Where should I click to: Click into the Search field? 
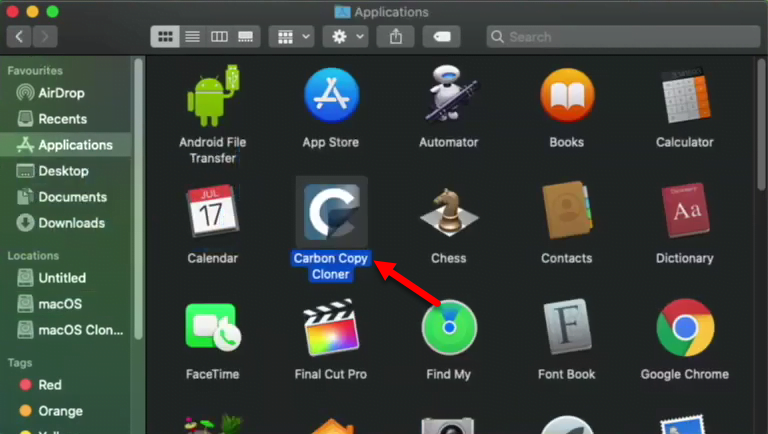click(x=623, y=37)
